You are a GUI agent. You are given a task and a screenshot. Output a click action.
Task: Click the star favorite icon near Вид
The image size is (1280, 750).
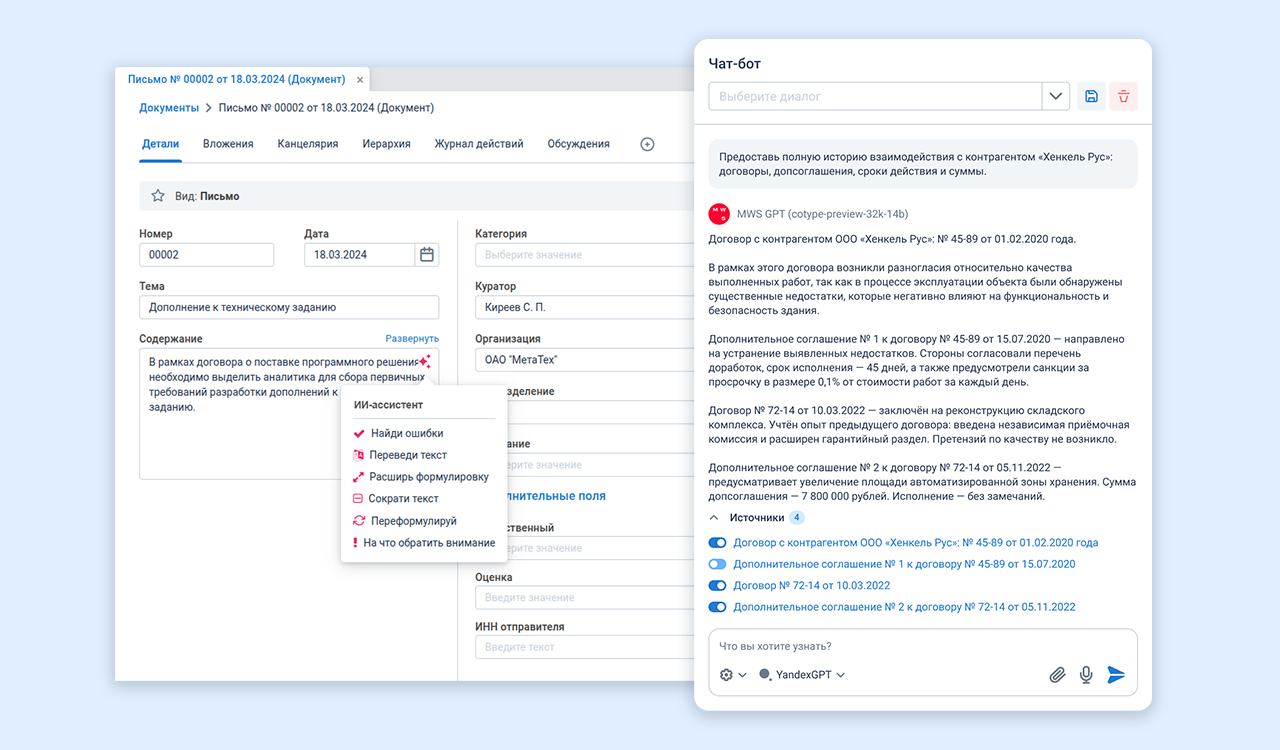157,196
